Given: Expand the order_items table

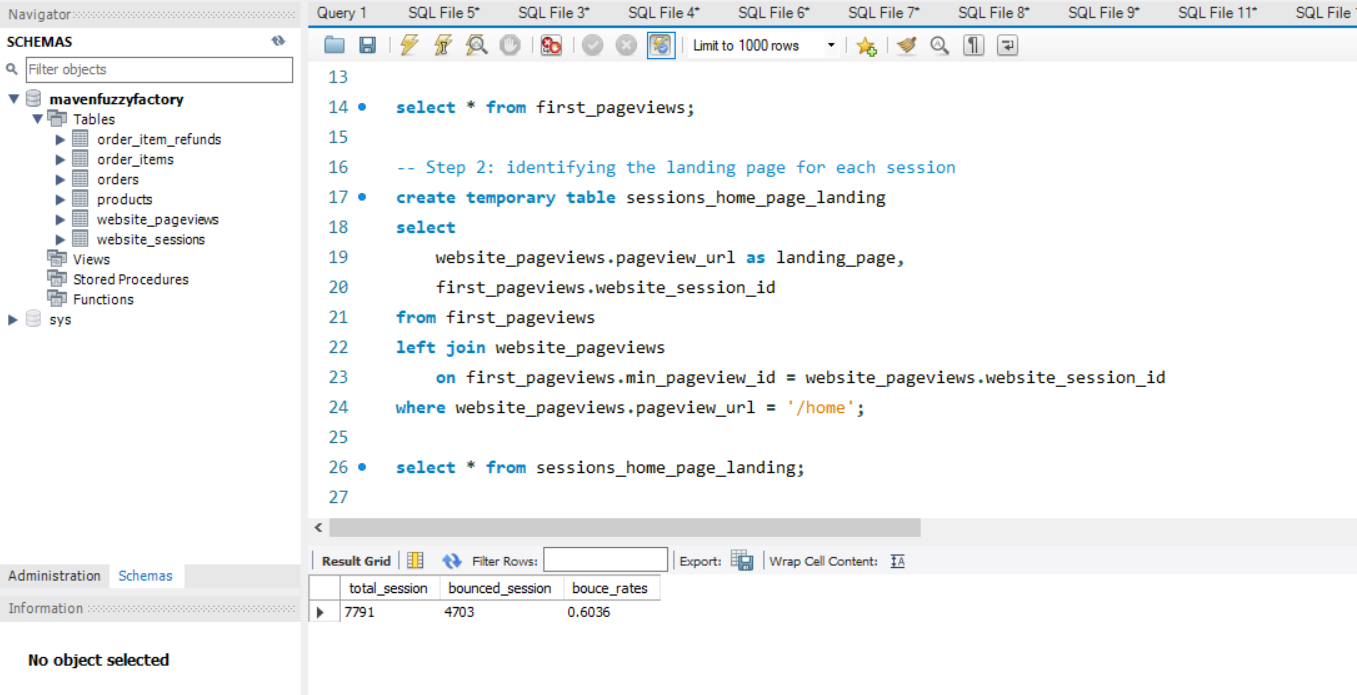Looking at the screenshot, I should click(61, 159).
